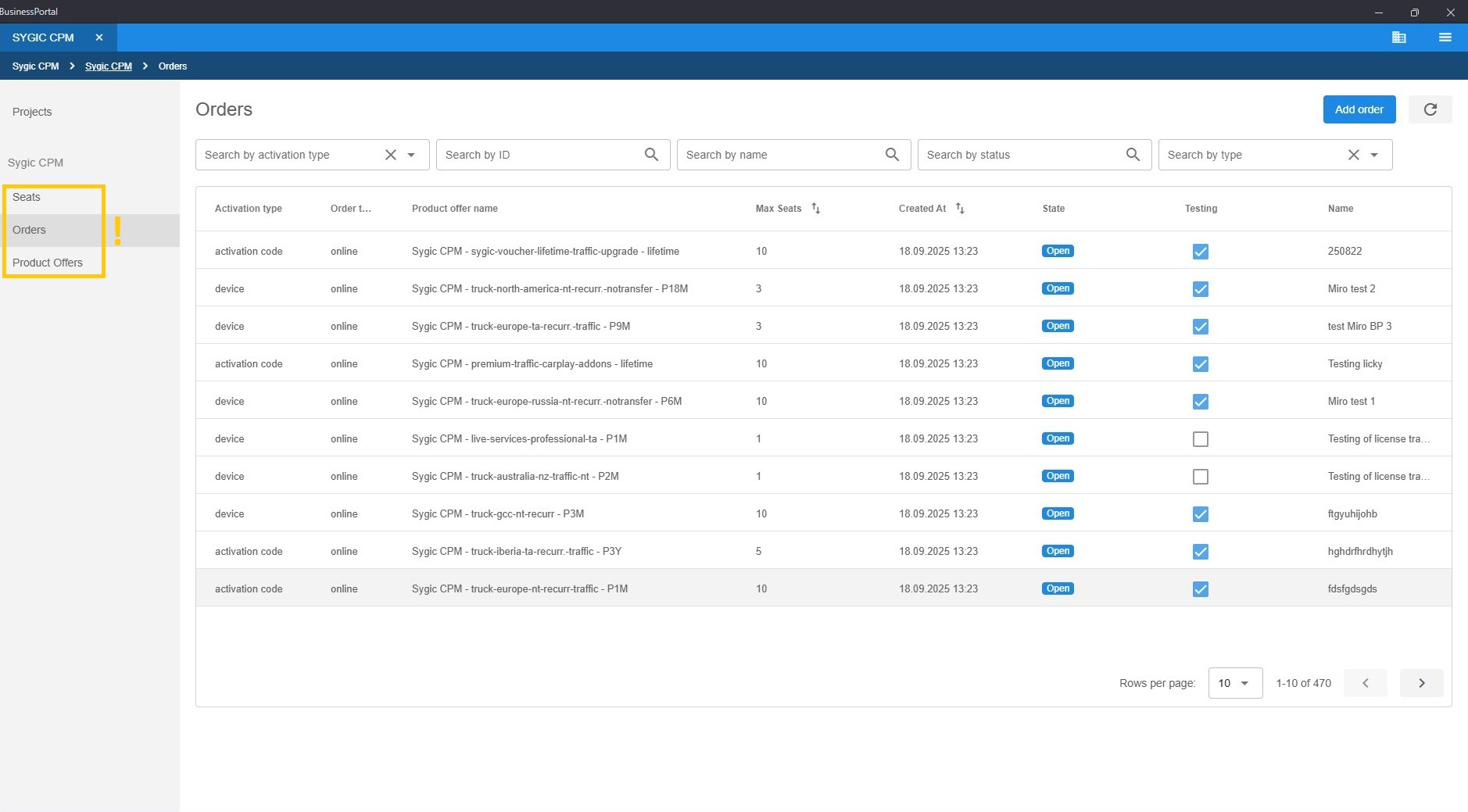The height and width of the screenshot is (812, 1468).
Task: Expand the Search by type dropdown
Action: pos(1374,155)
